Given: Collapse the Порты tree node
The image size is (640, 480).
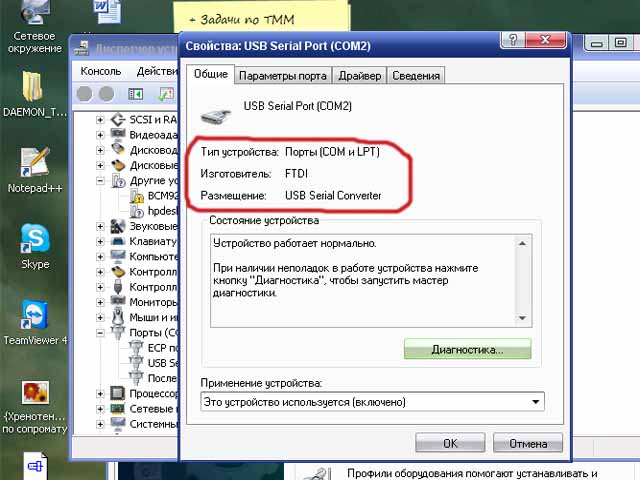Looking at the screenshot, I should pos(100,333).
